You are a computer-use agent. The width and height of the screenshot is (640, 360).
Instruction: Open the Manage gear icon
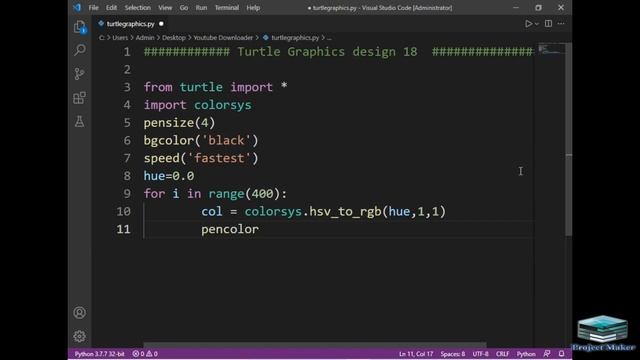[x=80, y=336]
